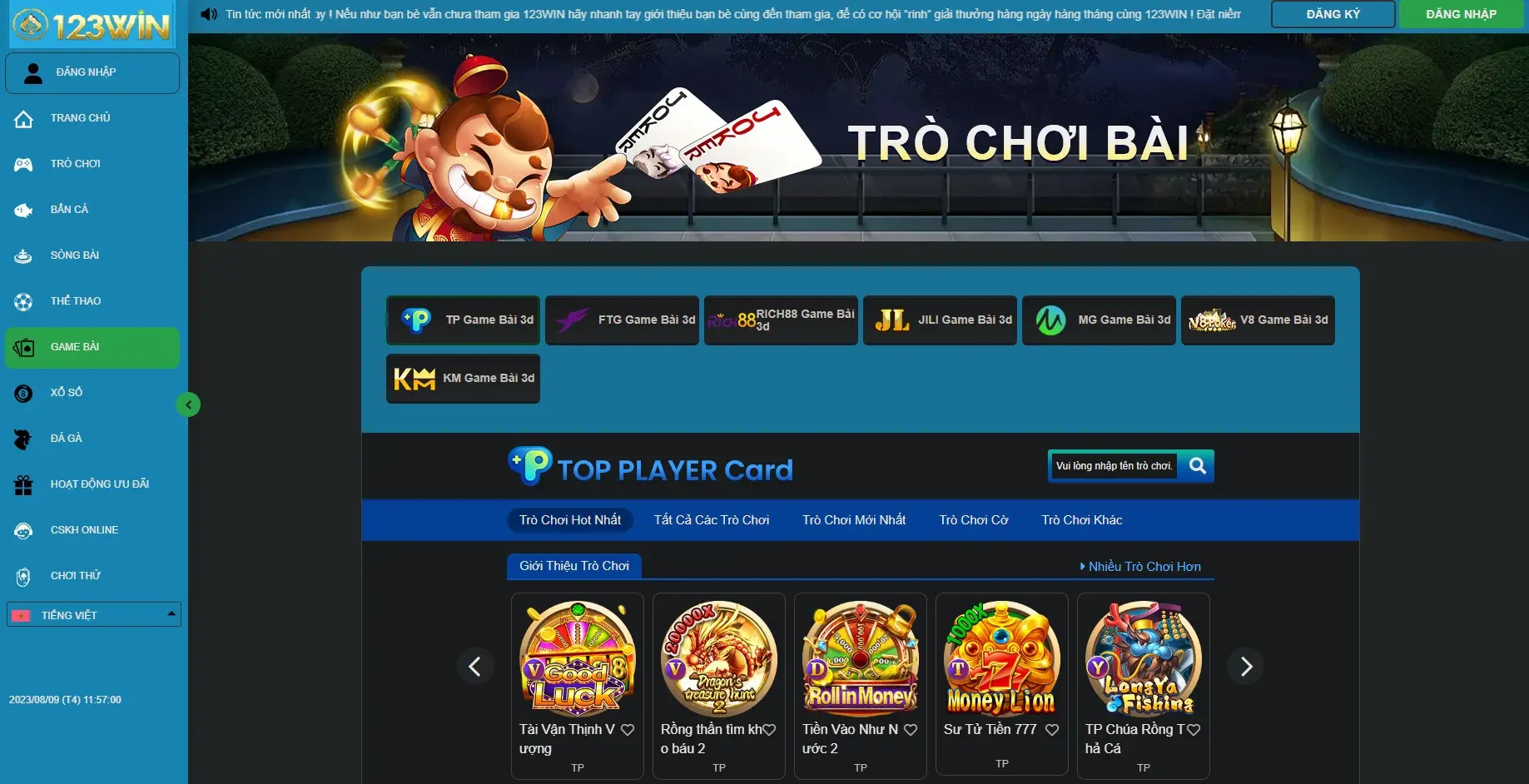The width and height of the screenshot is (1529, 784).
Task: Select the JILI Game Bài 3d provider
Action: click(x=940, y=320)
